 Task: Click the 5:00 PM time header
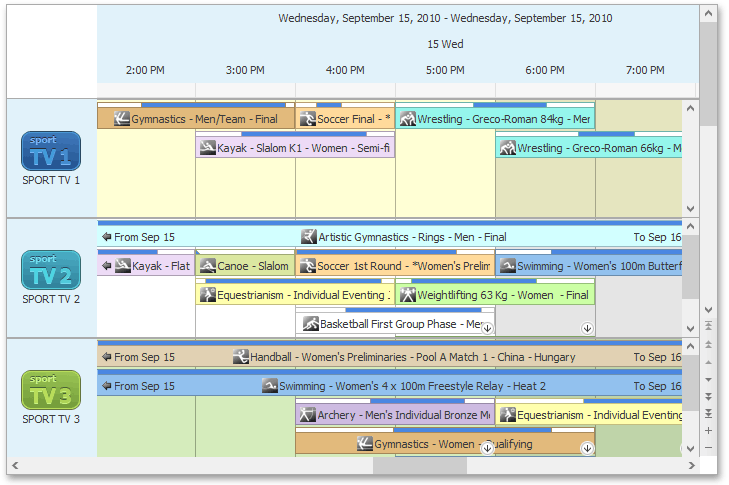pyautogui.click(x=445, y=70)
